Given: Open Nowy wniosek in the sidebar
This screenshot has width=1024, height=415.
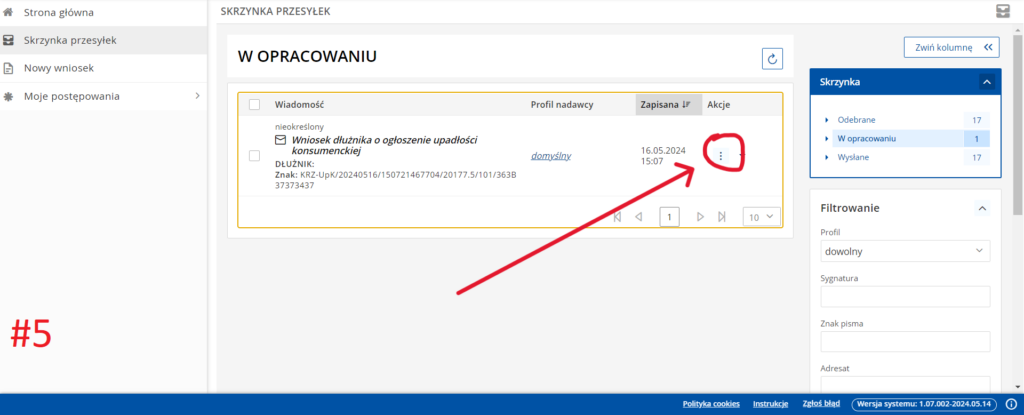Looking at the screenshot, I should (x=58, y=68).
